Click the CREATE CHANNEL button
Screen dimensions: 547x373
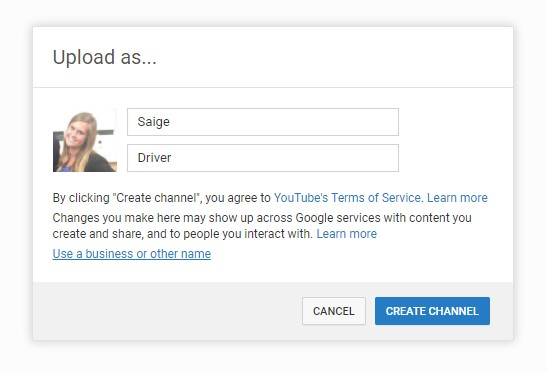tap(432, 311)
